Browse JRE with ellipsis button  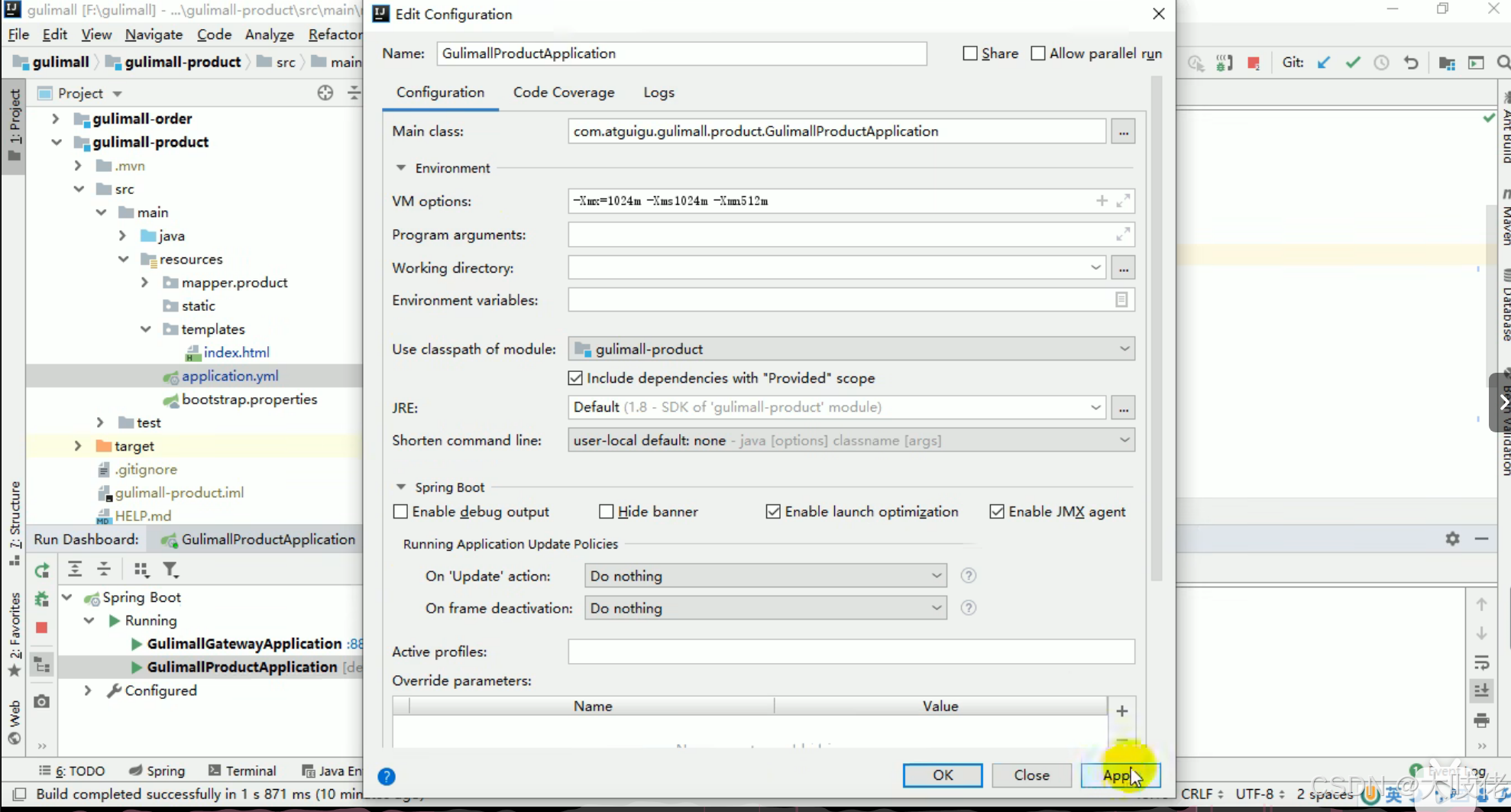point(1123,407)
